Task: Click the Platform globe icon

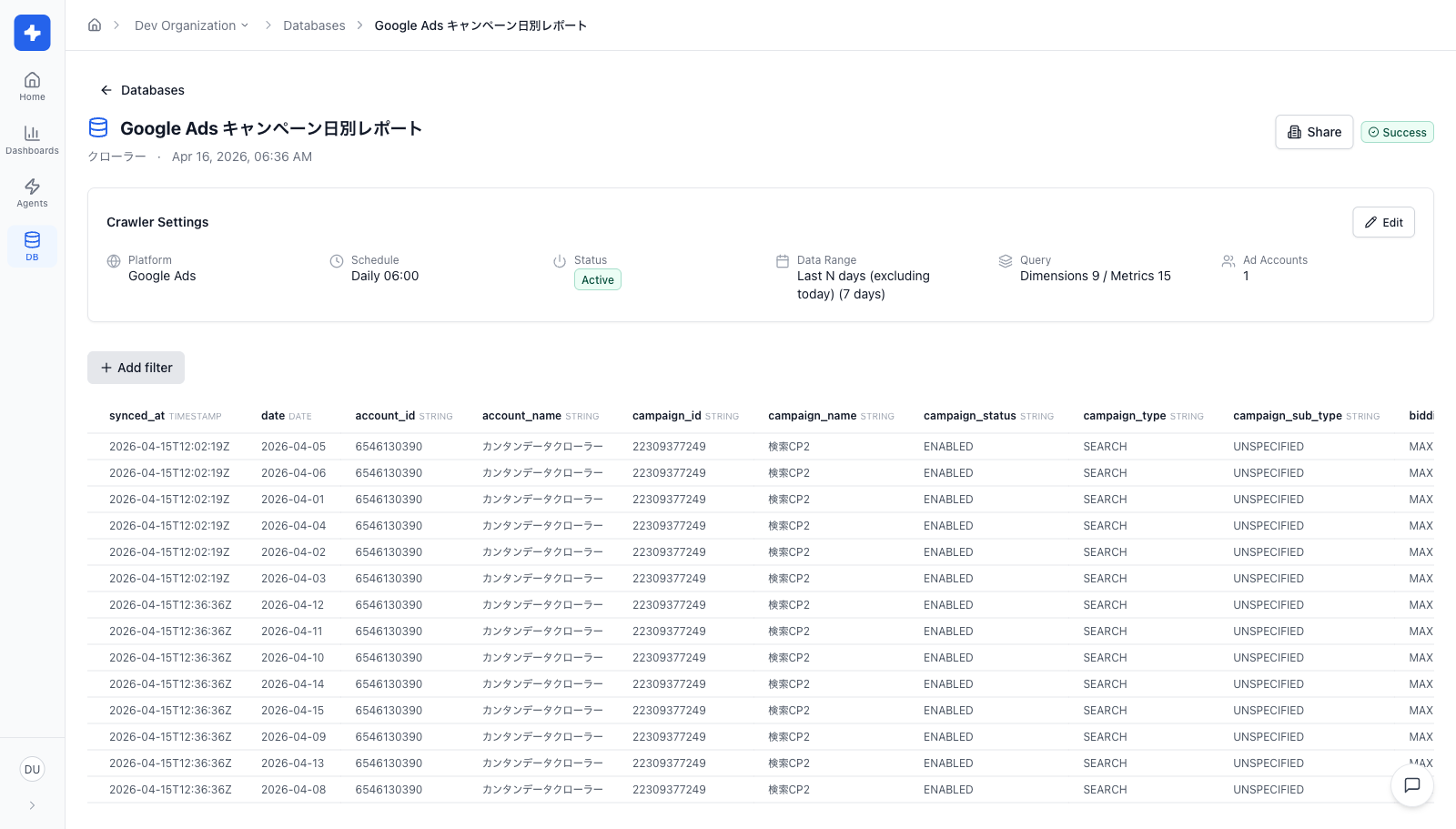Action: tap(114, 261)
